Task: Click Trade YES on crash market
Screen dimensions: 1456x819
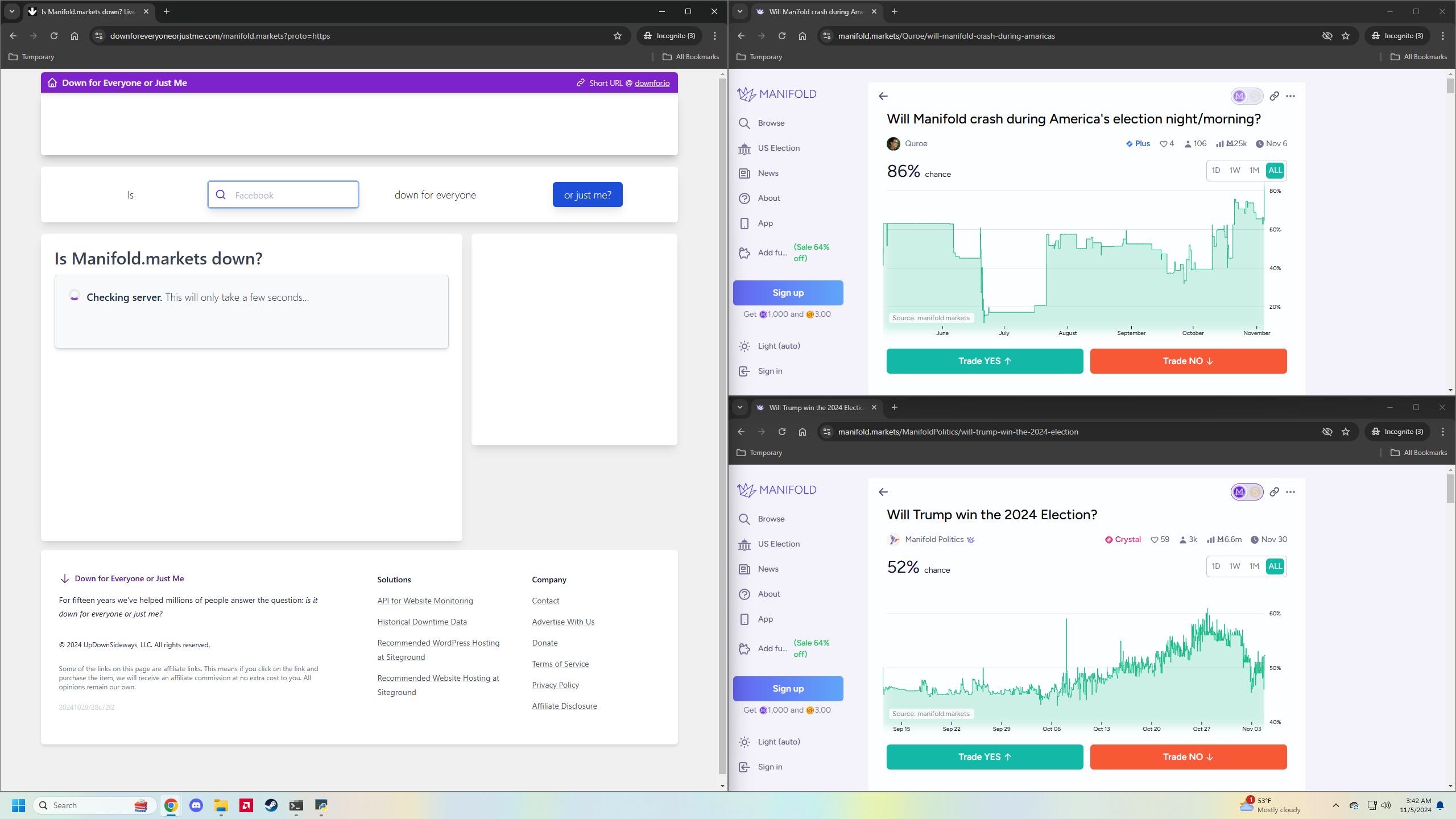Action: [x=985, y=361]
